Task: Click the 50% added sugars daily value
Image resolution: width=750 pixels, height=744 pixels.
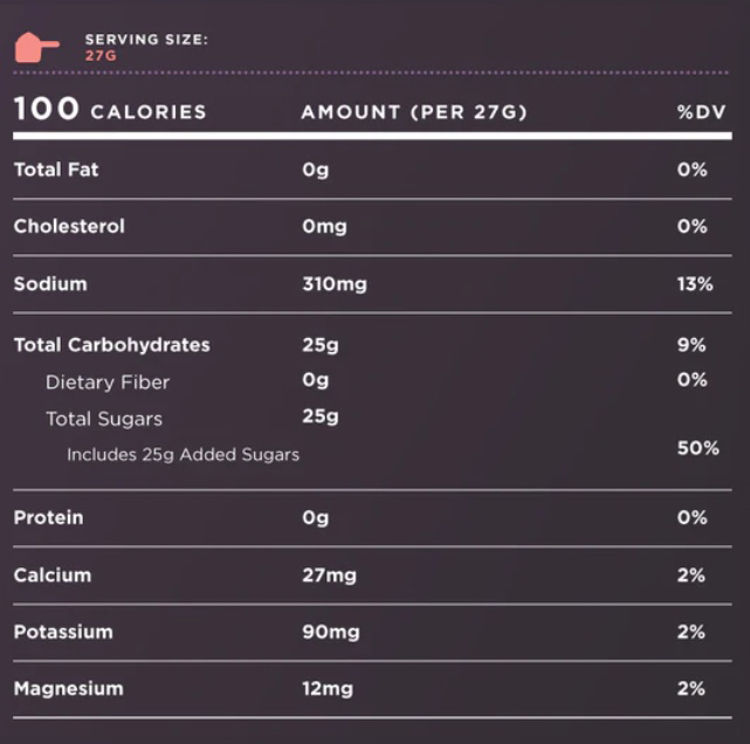Action: [x=697, y=448]
